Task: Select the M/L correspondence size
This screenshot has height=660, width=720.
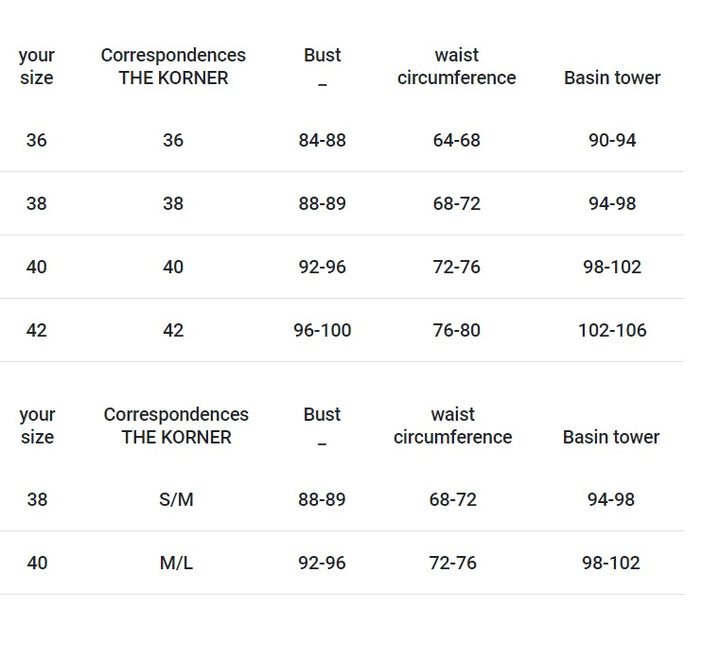Action: pos(176,563)
